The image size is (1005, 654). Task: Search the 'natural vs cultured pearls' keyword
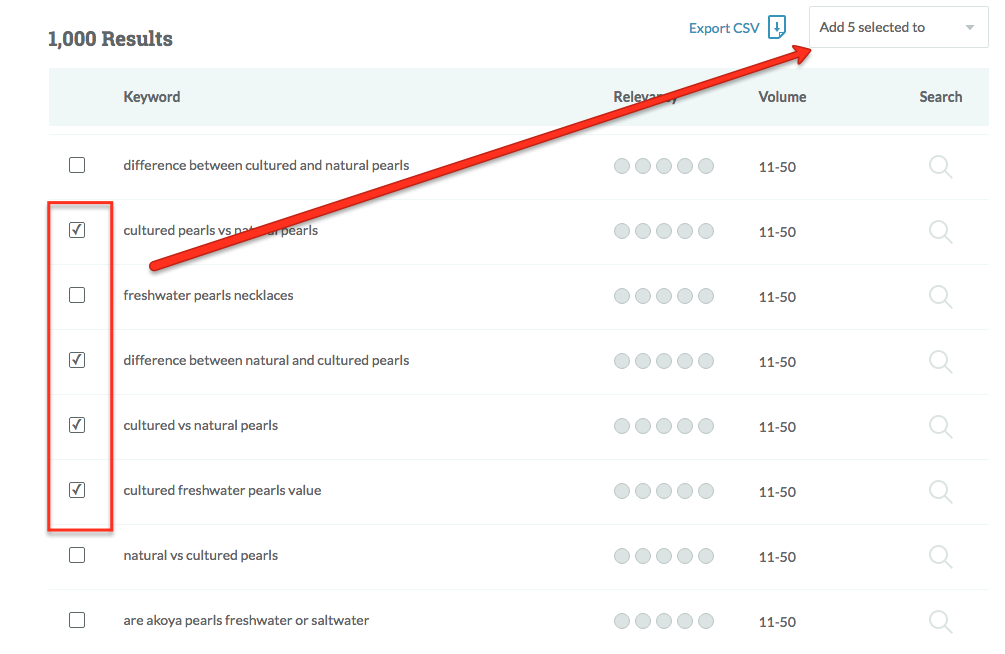point(940,556)
